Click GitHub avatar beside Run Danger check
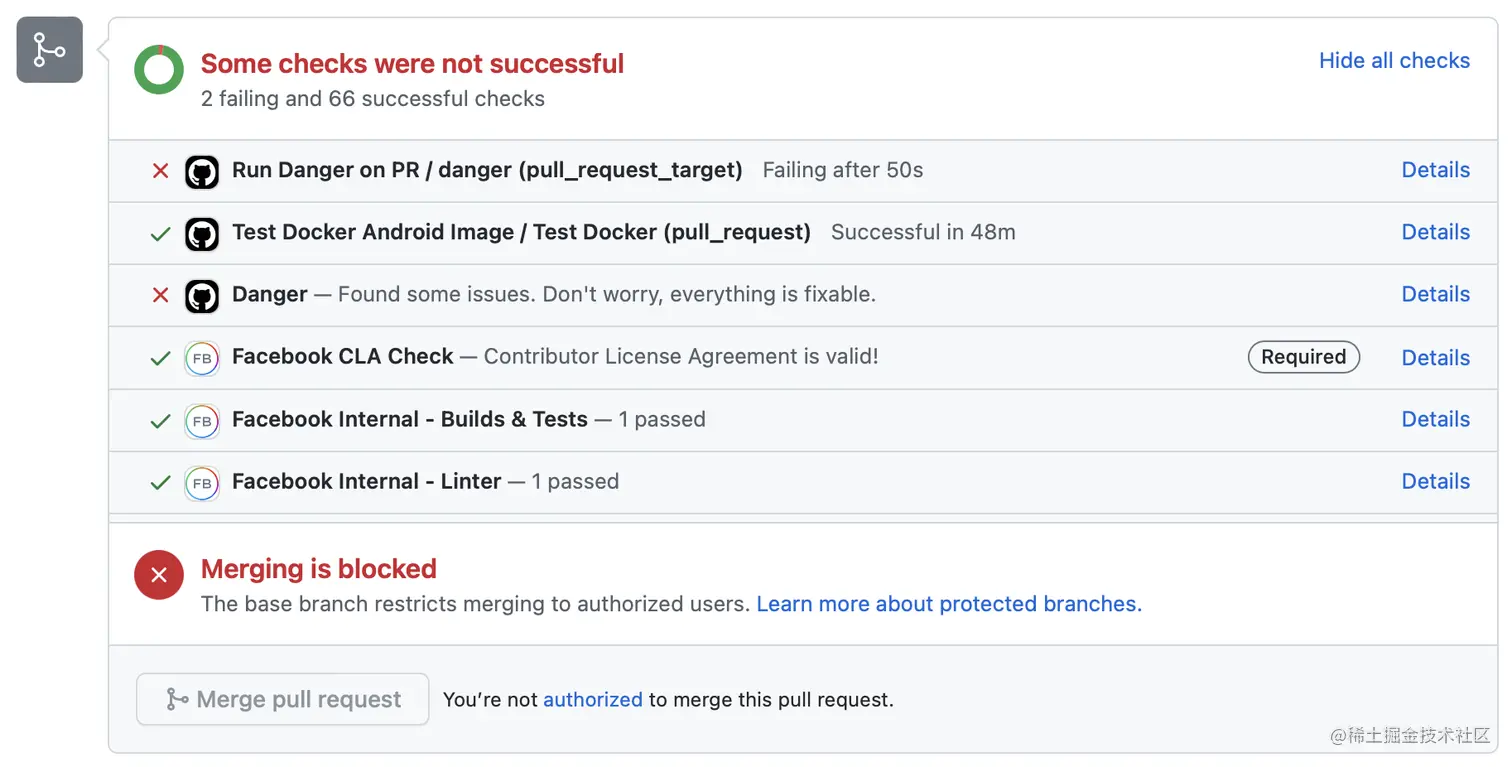1512x767 pixels. 202,172
